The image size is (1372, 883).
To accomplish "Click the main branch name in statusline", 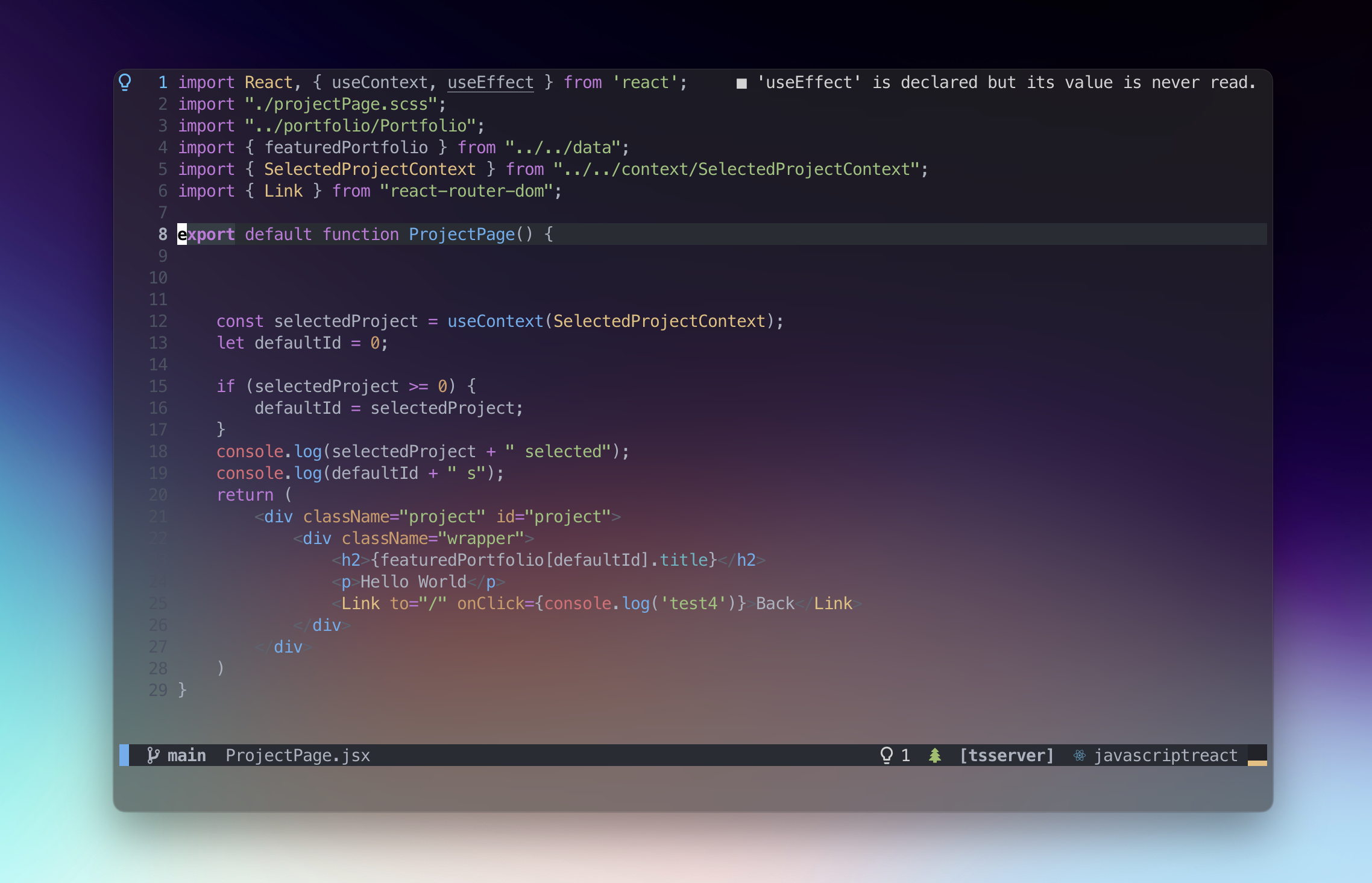I will pos(186,755).
